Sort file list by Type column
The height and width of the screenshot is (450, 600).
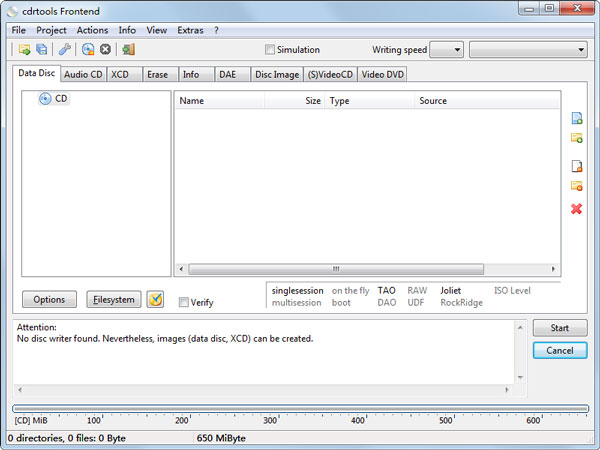(370, 101)
